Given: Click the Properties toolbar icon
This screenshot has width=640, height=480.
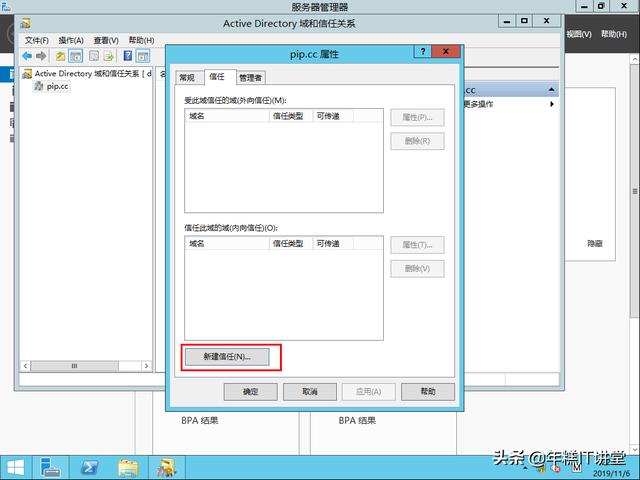Looking at the screenshot, I should (94, 56).
